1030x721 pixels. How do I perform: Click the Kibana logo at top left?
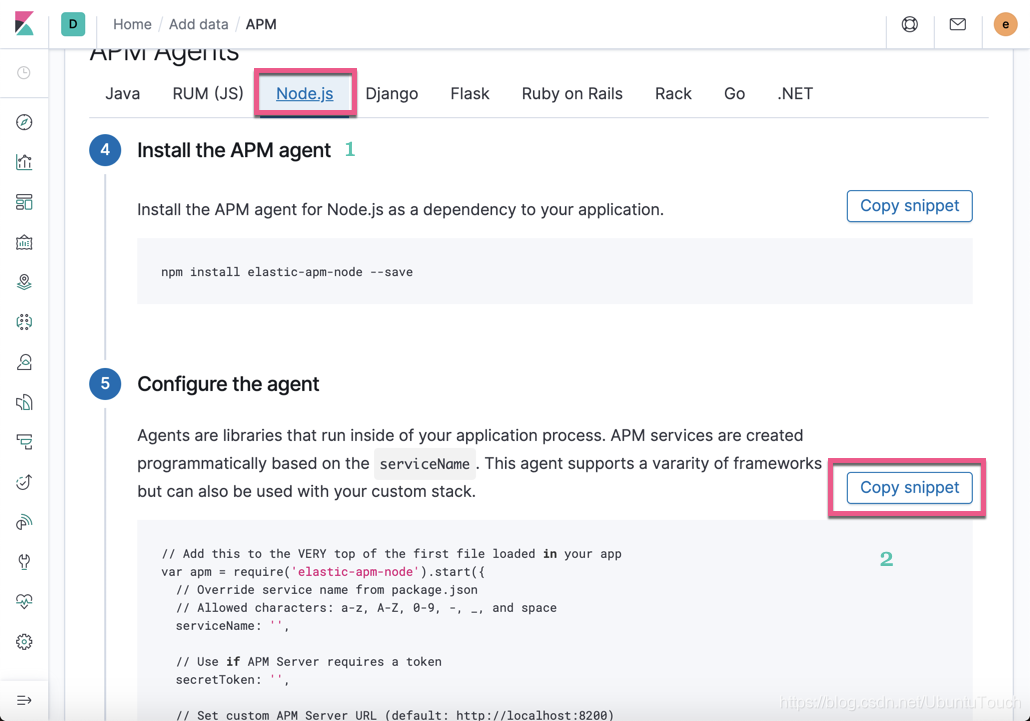25,24
